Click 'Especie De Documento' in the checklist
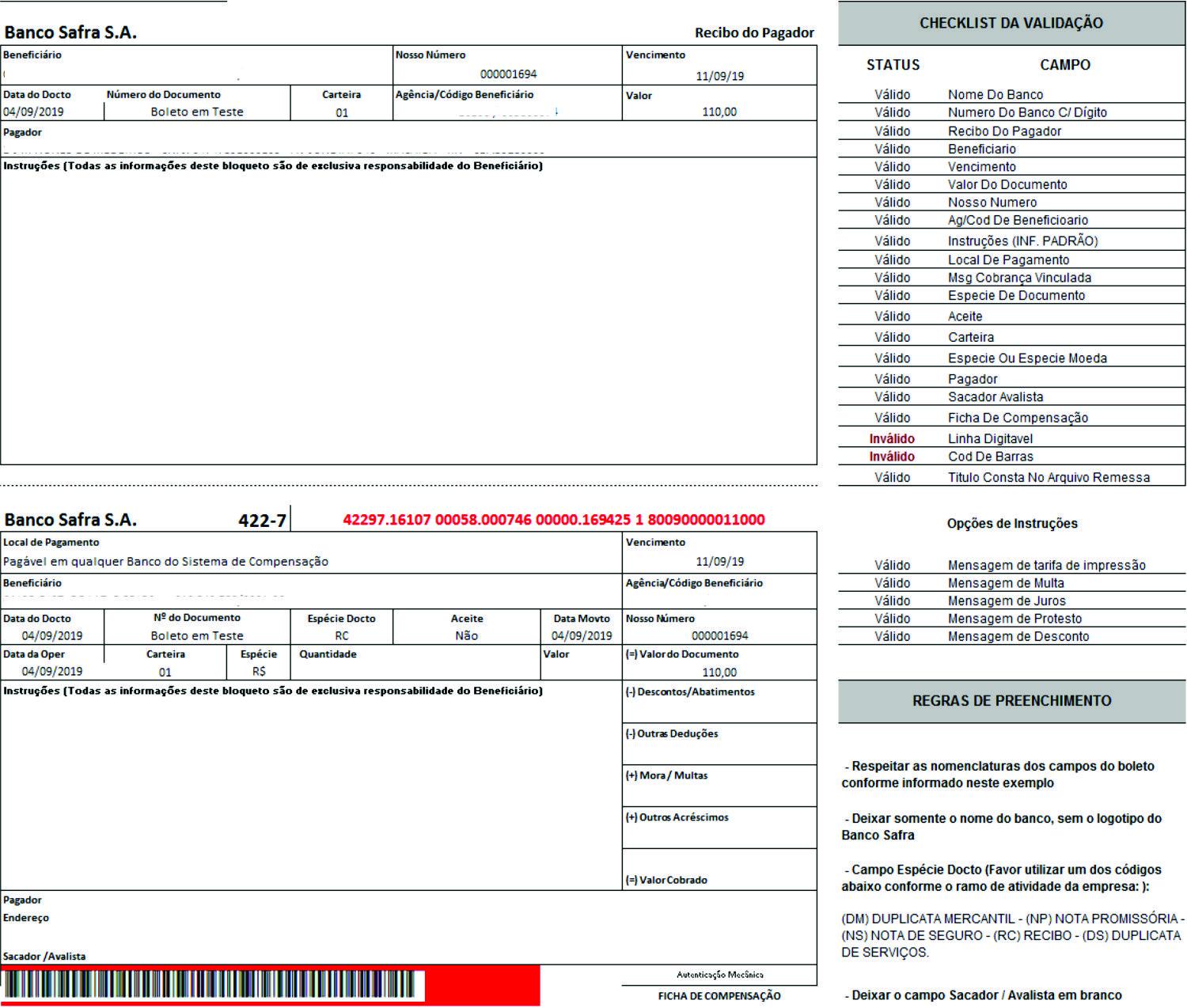The width and height of the screenshot is (1187, 1008). pyautogui.click(x=1016, y=295)
